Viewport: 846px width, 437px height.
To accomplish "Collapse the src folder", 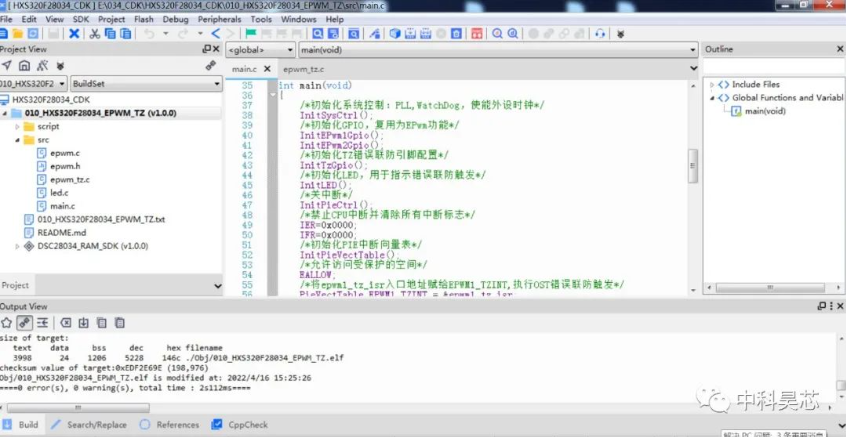I will (17, 140).
